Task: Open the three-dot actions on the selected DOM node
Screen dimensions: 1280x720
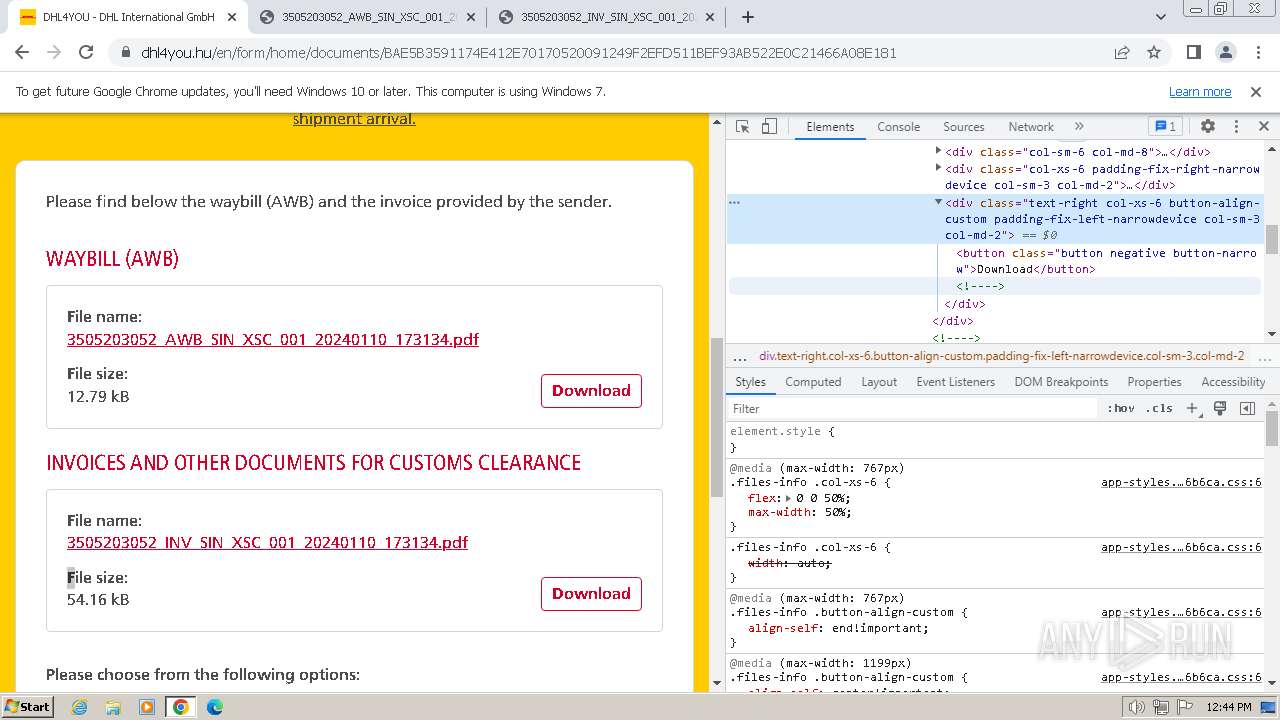Action: click(734, 202)
